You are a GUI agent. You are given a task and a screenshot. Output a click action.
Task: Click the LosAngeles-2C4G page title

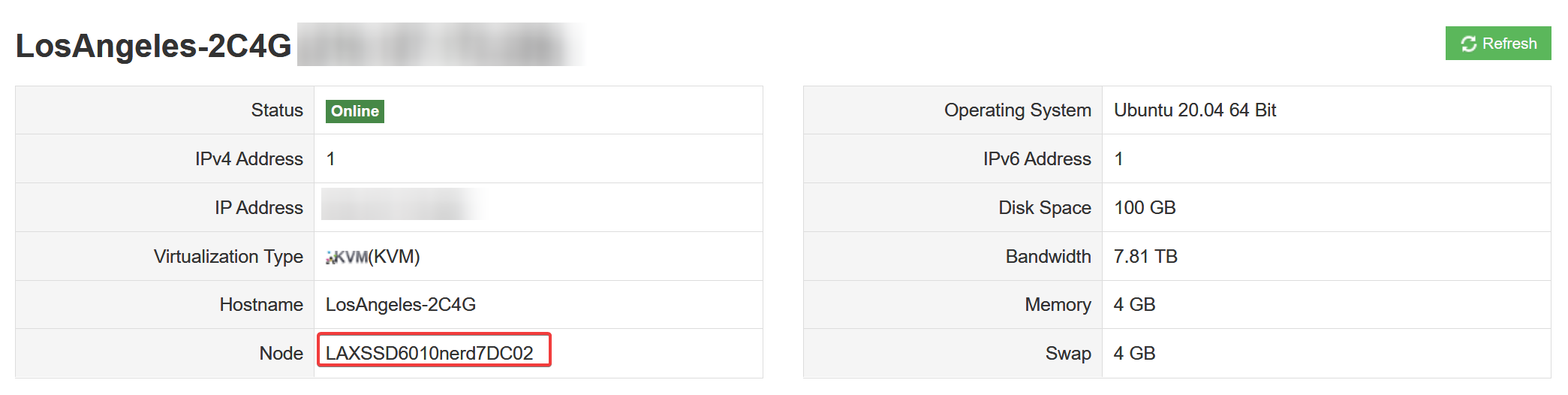click(153, 46)
